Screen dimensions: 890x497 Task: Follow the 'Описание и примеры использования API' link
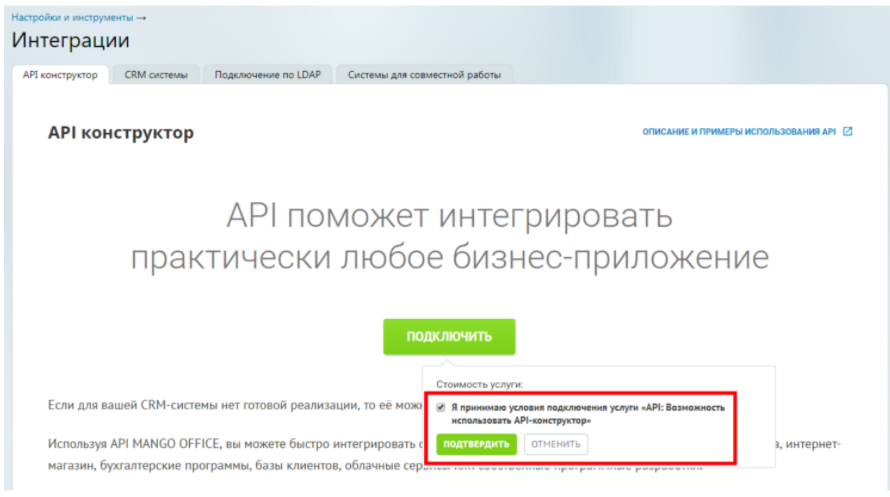coord(738,132)
